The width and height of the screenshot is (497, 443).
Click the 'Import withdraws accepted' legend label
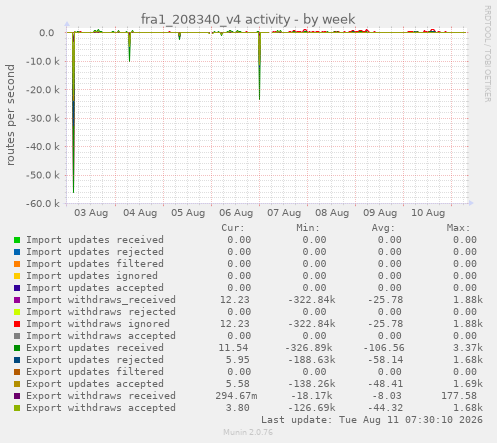point(101,336)
